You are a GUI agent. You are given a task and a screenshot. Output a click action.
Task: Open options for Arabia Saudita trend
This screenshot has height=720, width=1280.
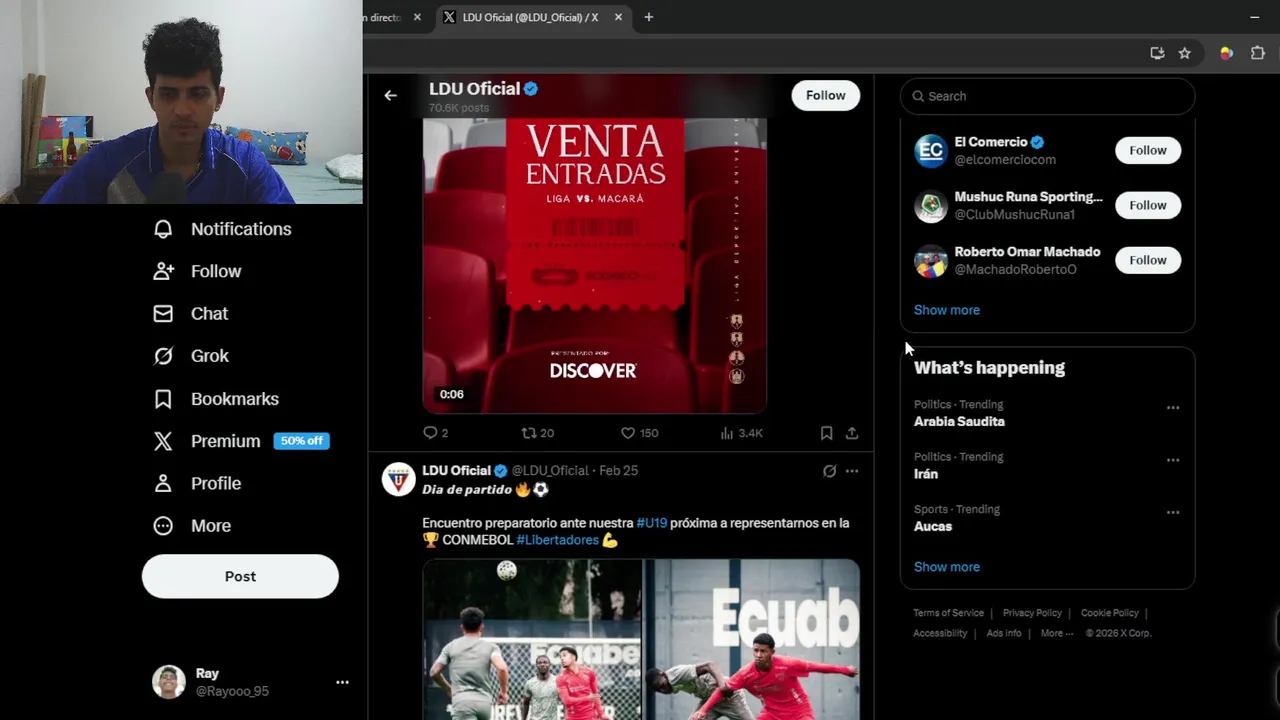click(1173, 408)
